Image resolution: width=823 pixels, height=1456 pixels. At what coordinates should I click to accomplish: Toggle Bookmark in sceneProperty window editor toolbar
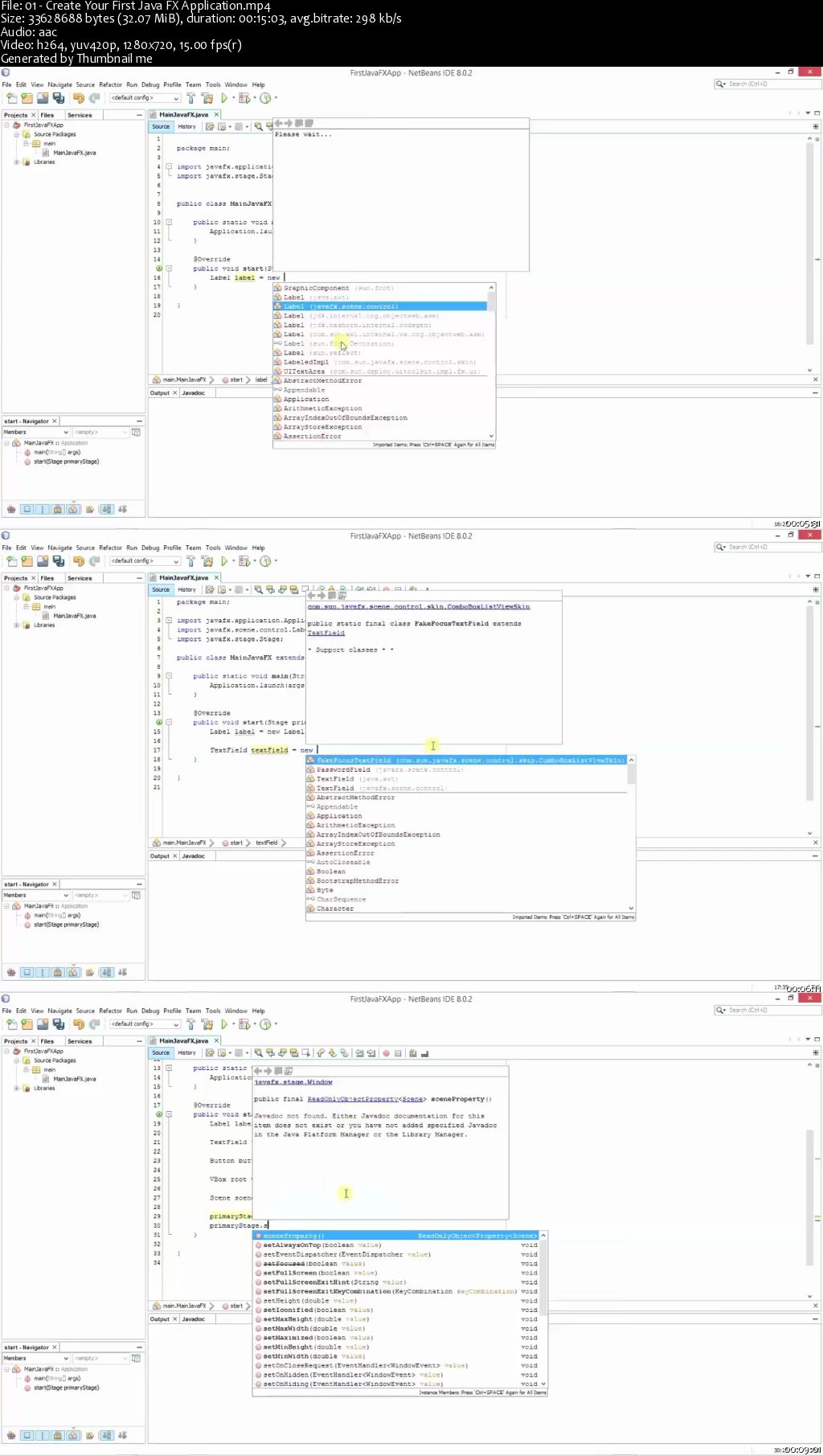click(x=344, y=1053)
